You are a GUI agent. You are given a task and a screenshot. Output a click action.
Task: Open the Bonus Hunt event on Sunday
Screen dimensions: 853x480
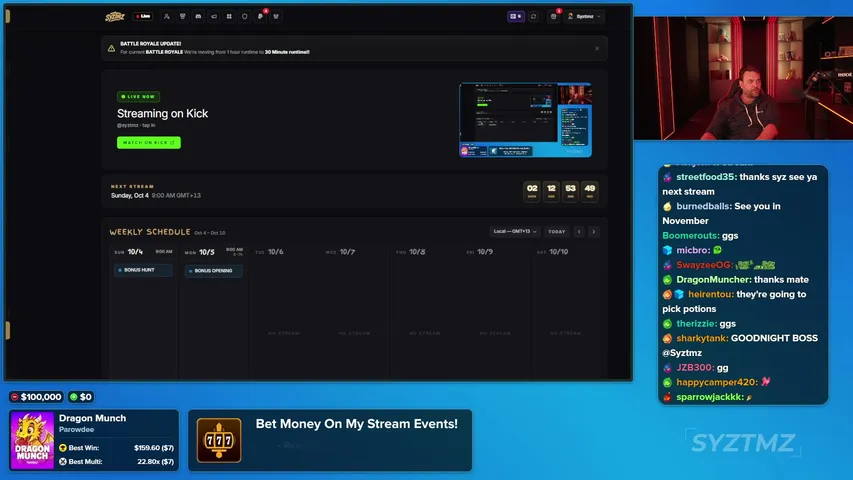click(143, 270)
